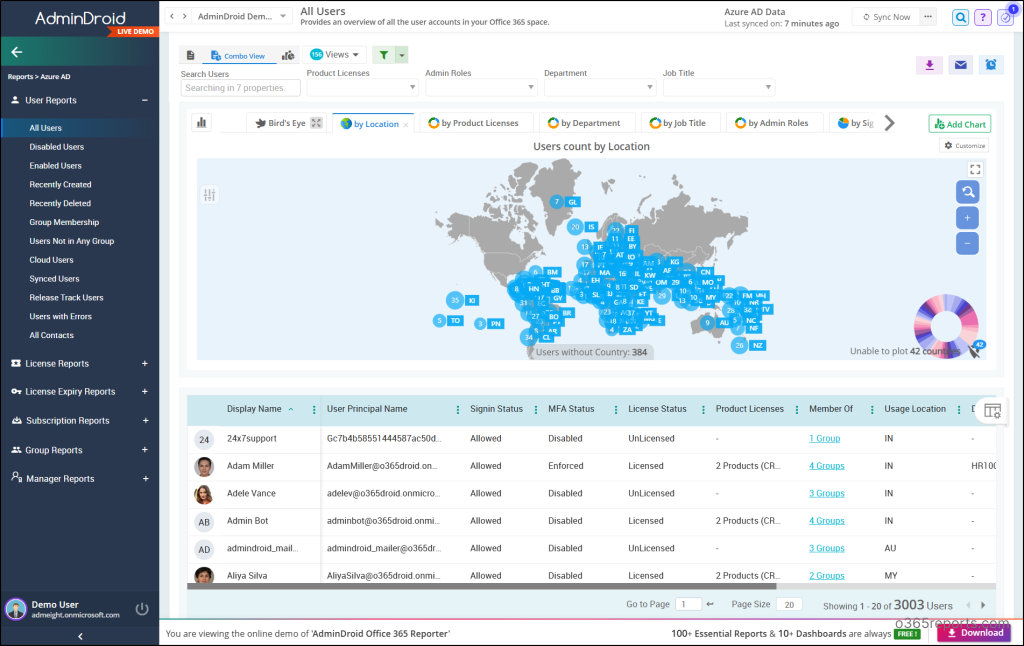Open the Product Licenses filter dropdown

362,87
